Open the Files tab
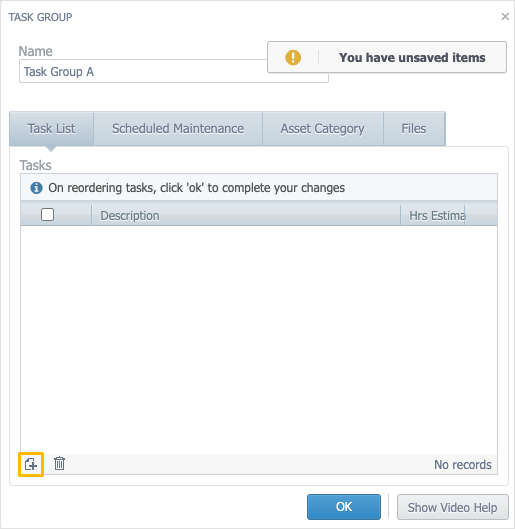 click(414, 129)
